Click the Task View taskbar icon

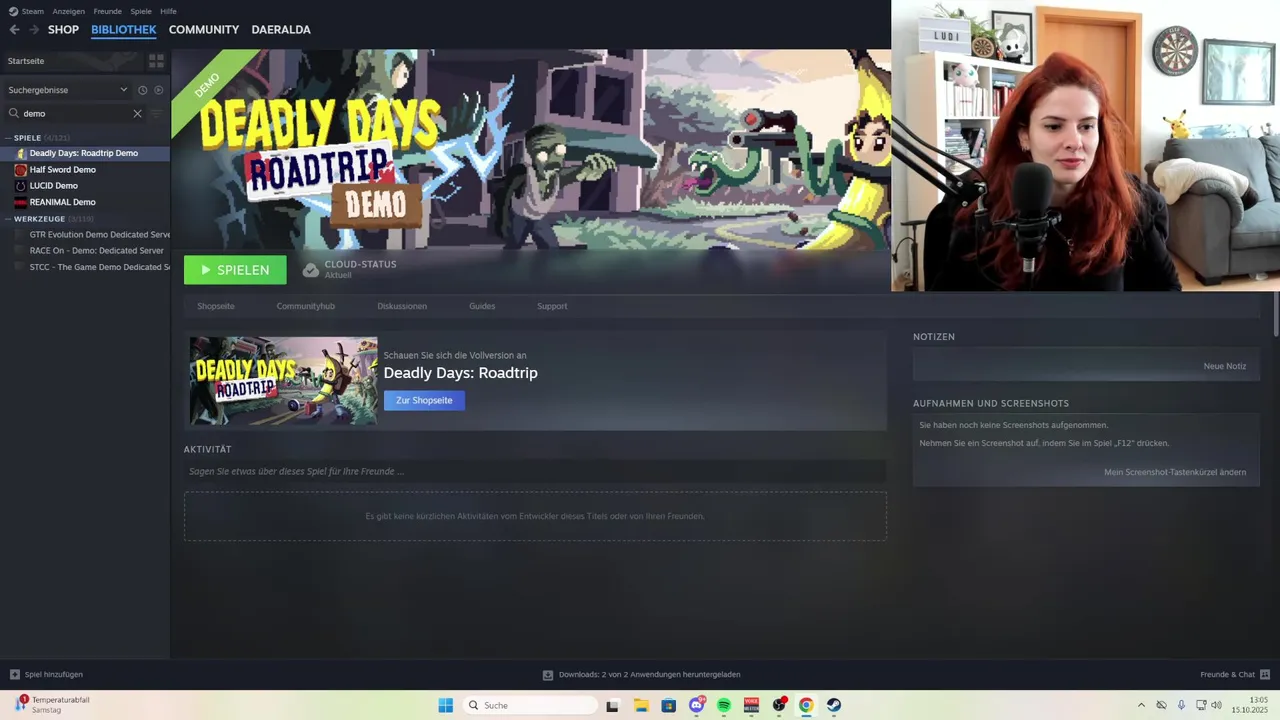[x=613, y=705]
